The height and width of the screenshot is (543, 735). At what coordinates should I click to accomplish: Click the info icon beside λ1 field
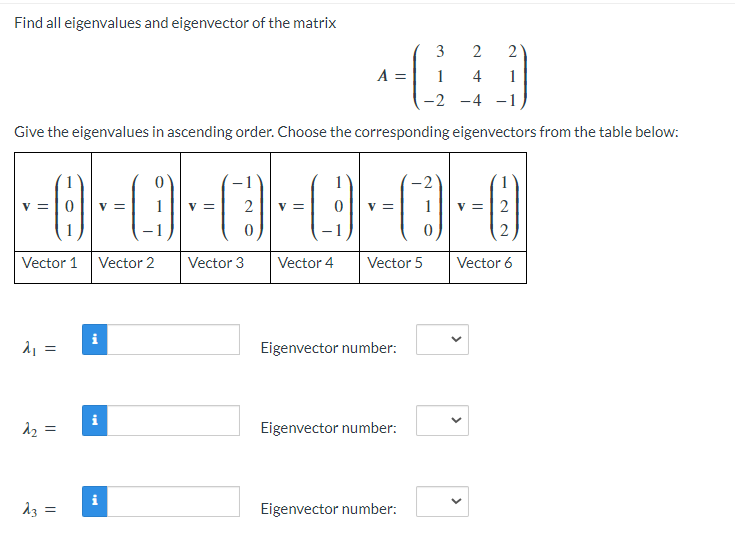(95, 339)
